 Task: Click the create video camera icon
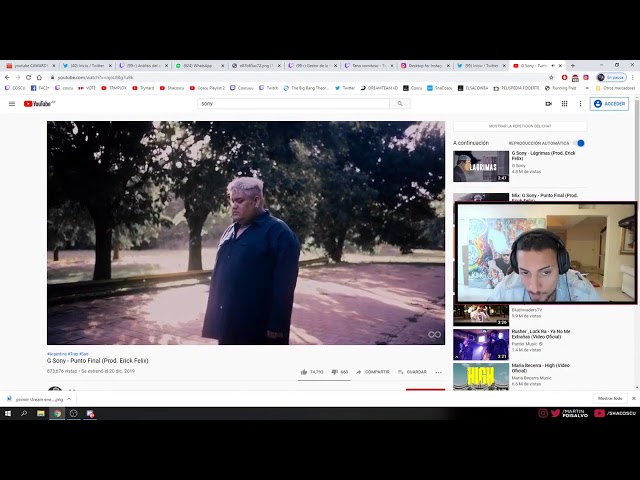pyautogui.click(x=549, y=104)
